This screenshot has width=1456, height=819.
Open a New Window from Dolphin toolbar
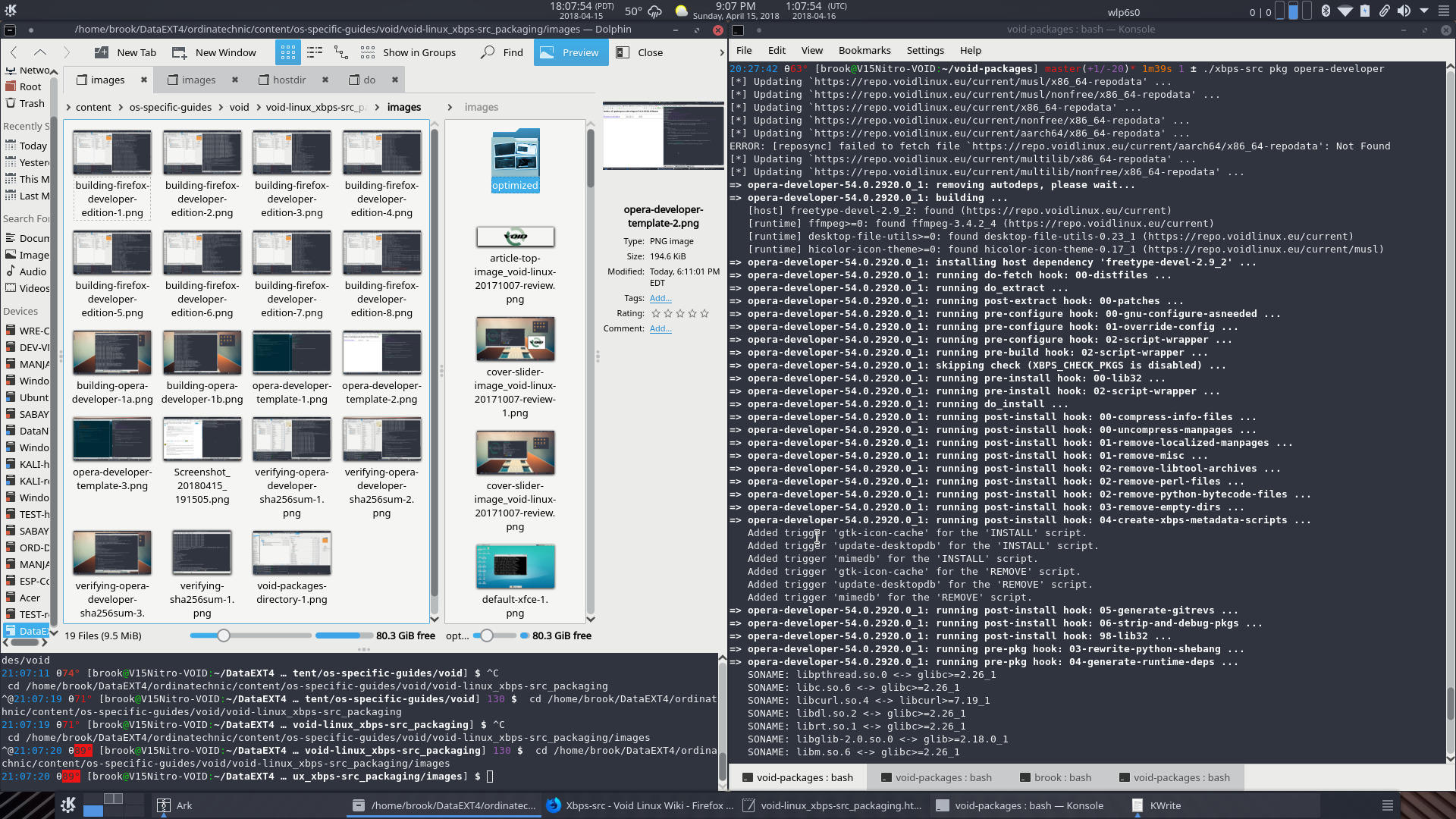tap(215, 52)
